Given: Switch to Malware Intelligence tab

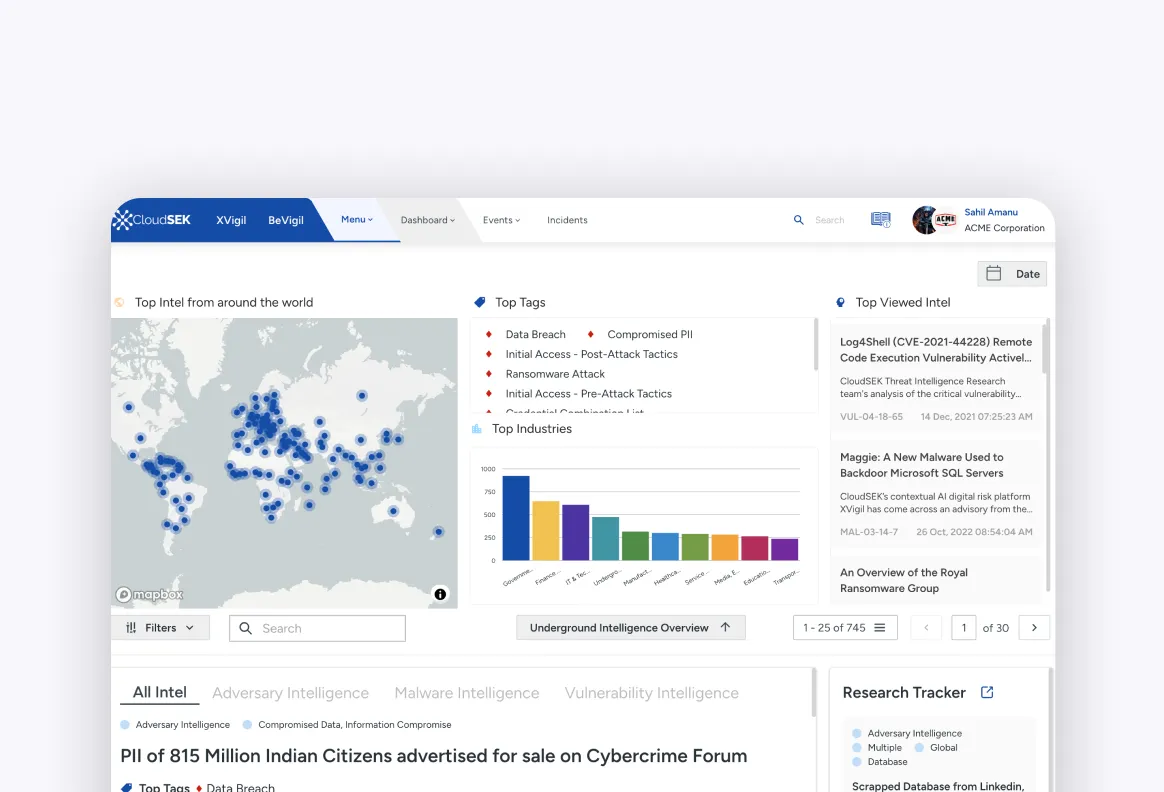Looking at the screenshot, I should (467, 693).
